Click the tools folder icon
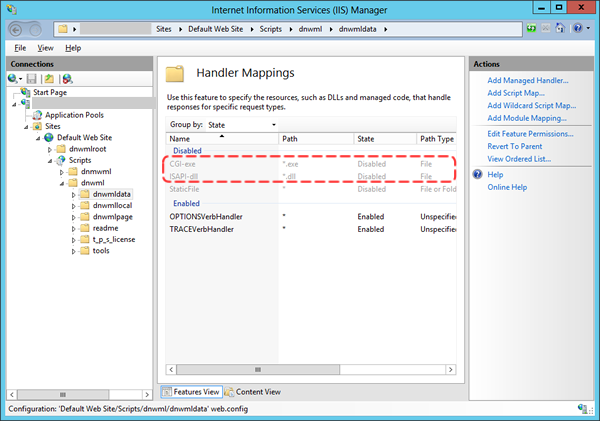Viewport: 600px width, 421px height. 85,251
